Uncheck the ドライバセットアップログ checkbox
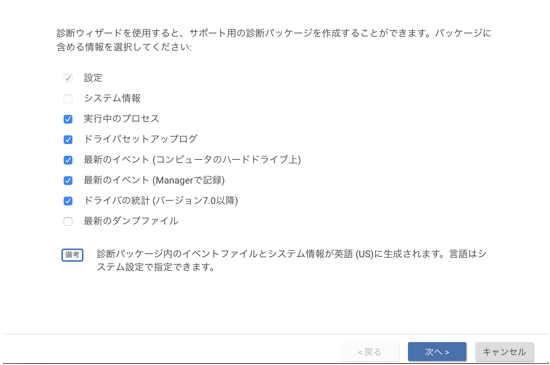This screenshot has width=550, height=365. pyautogui.click(x=68, y=140)
